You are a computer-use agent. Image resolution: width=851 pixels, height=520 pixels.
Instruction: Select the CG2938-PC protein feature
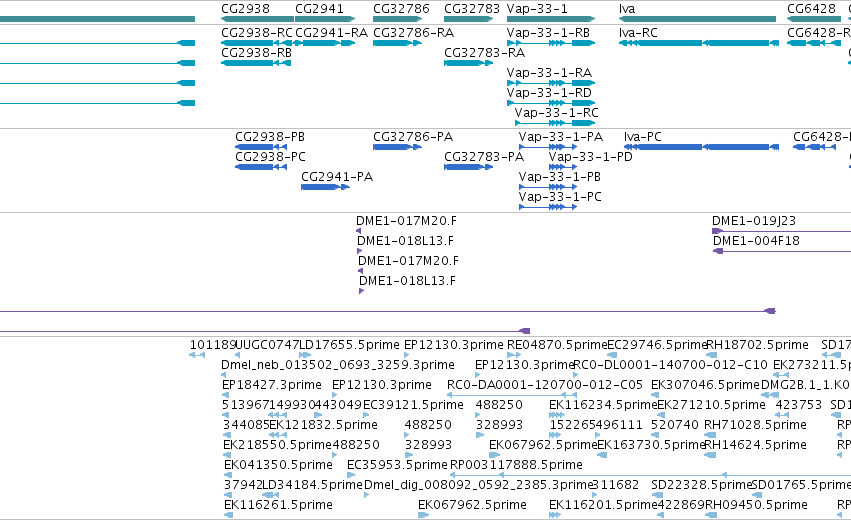click(x=261, y=167)
